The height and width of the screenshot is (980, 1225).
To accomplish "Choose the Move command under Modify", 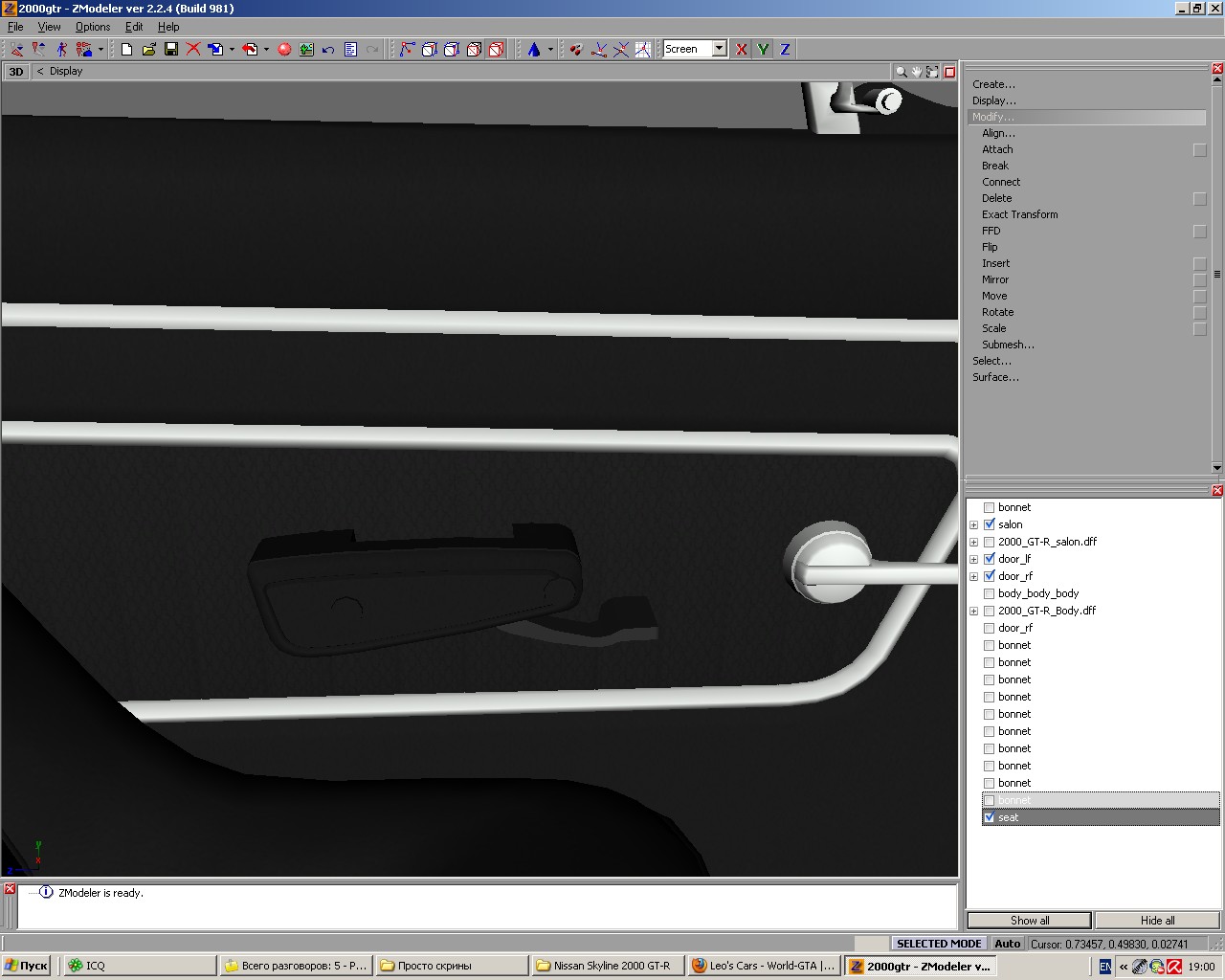I will pyautogui.click(x=994, y=296).
